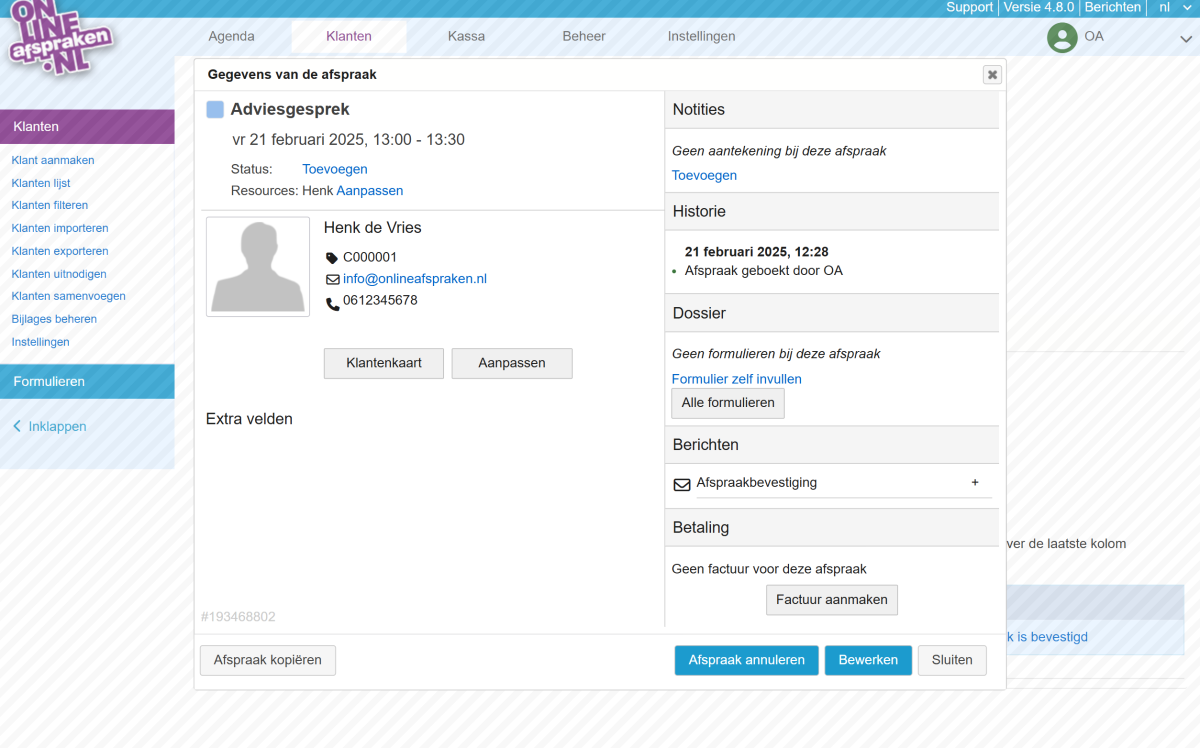The height and width of the screenshot is (748, 1200).
Task: Click Klanten importeren in sidebar
Action: click(60, 229)
